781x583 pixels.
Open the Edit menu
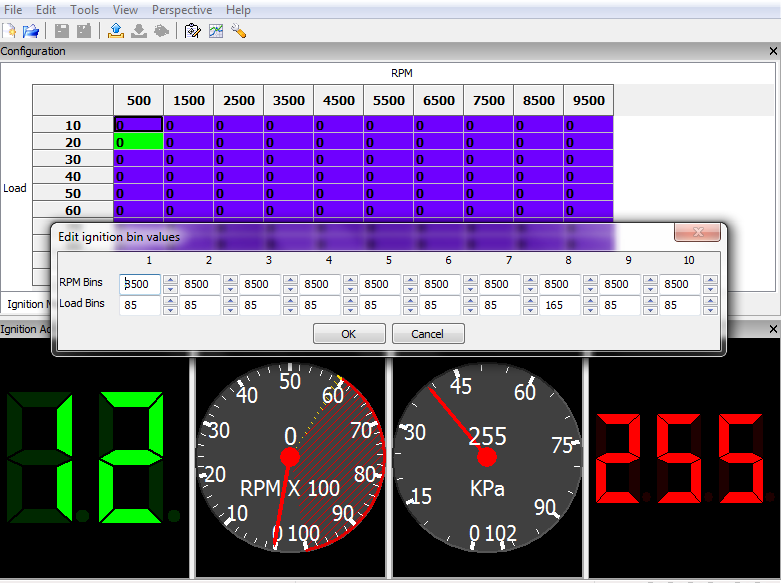click(x=46, y=9)
